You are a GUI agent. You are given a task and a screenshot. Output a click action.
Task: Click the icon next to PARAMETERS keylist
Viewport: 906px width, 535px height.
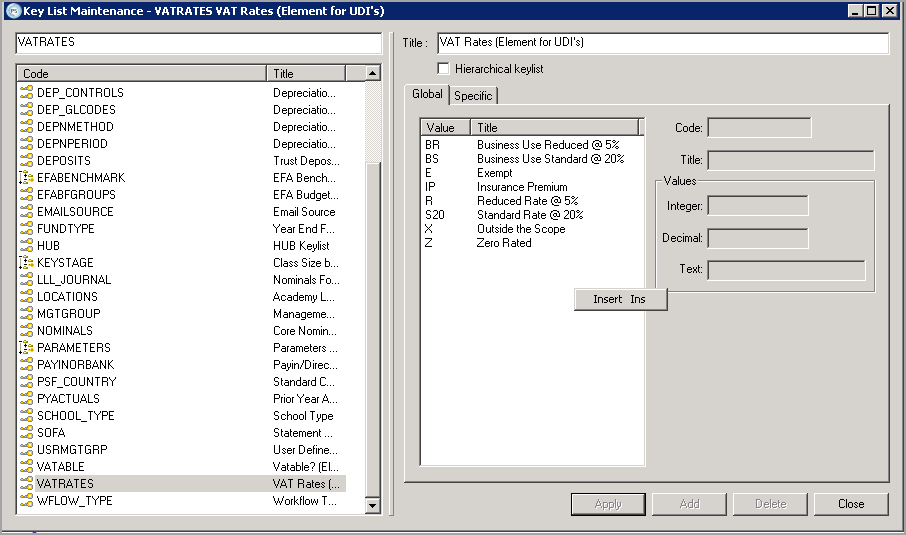[26, 348]
